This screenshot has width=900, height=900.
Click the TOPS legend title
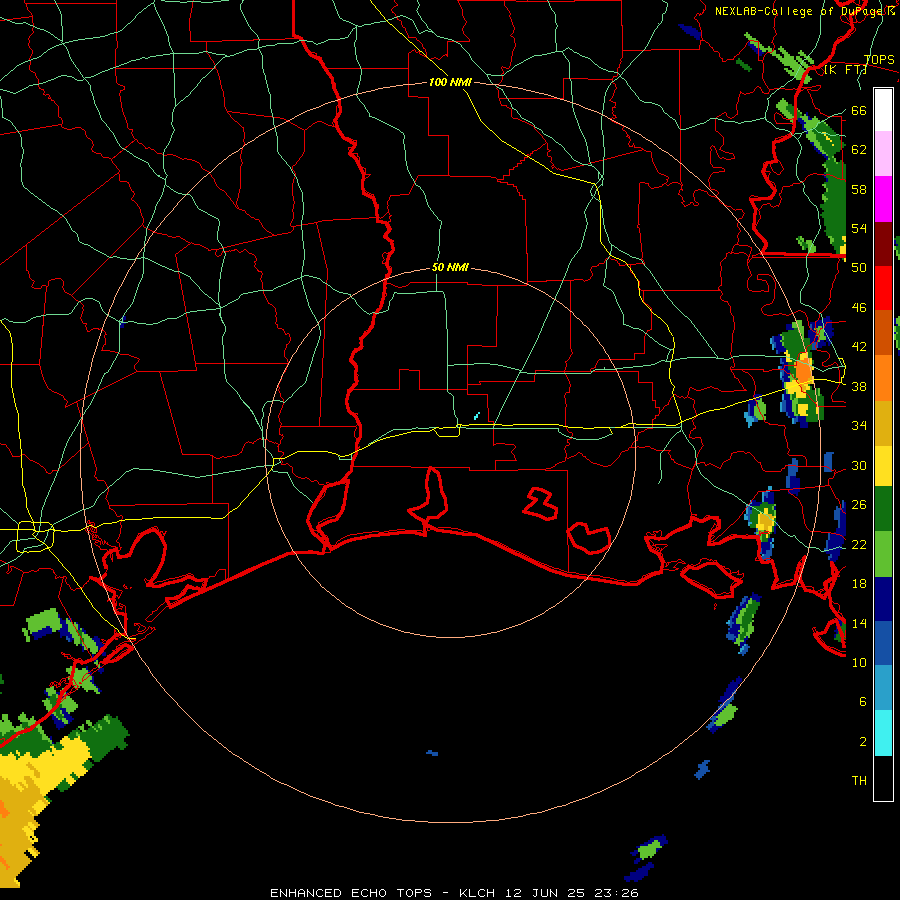pos(879,59)
